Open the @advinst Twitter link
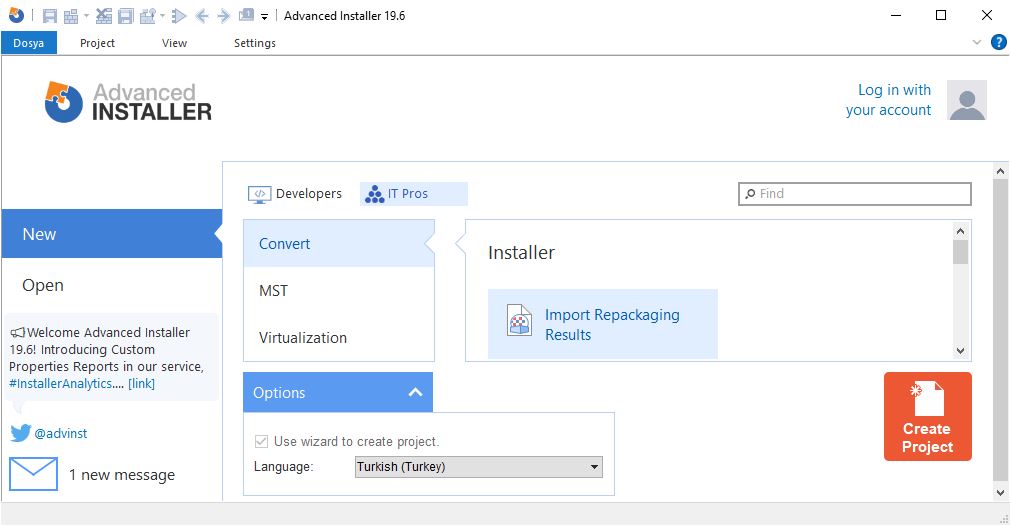The width and height of the screenshot is (1011, 526). pos(61,433)
